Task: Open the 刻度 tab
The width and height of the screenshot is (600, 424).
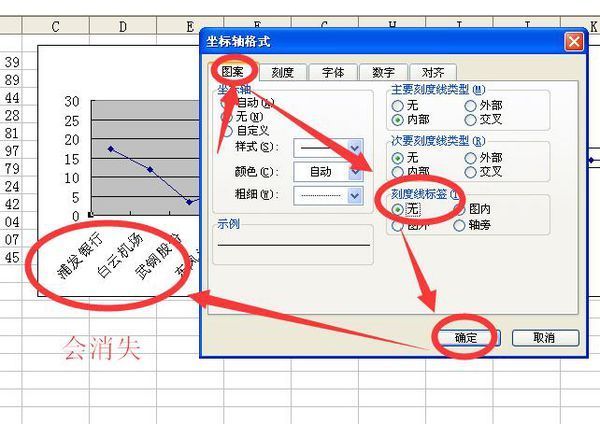Action: click(x=282, y=72)
